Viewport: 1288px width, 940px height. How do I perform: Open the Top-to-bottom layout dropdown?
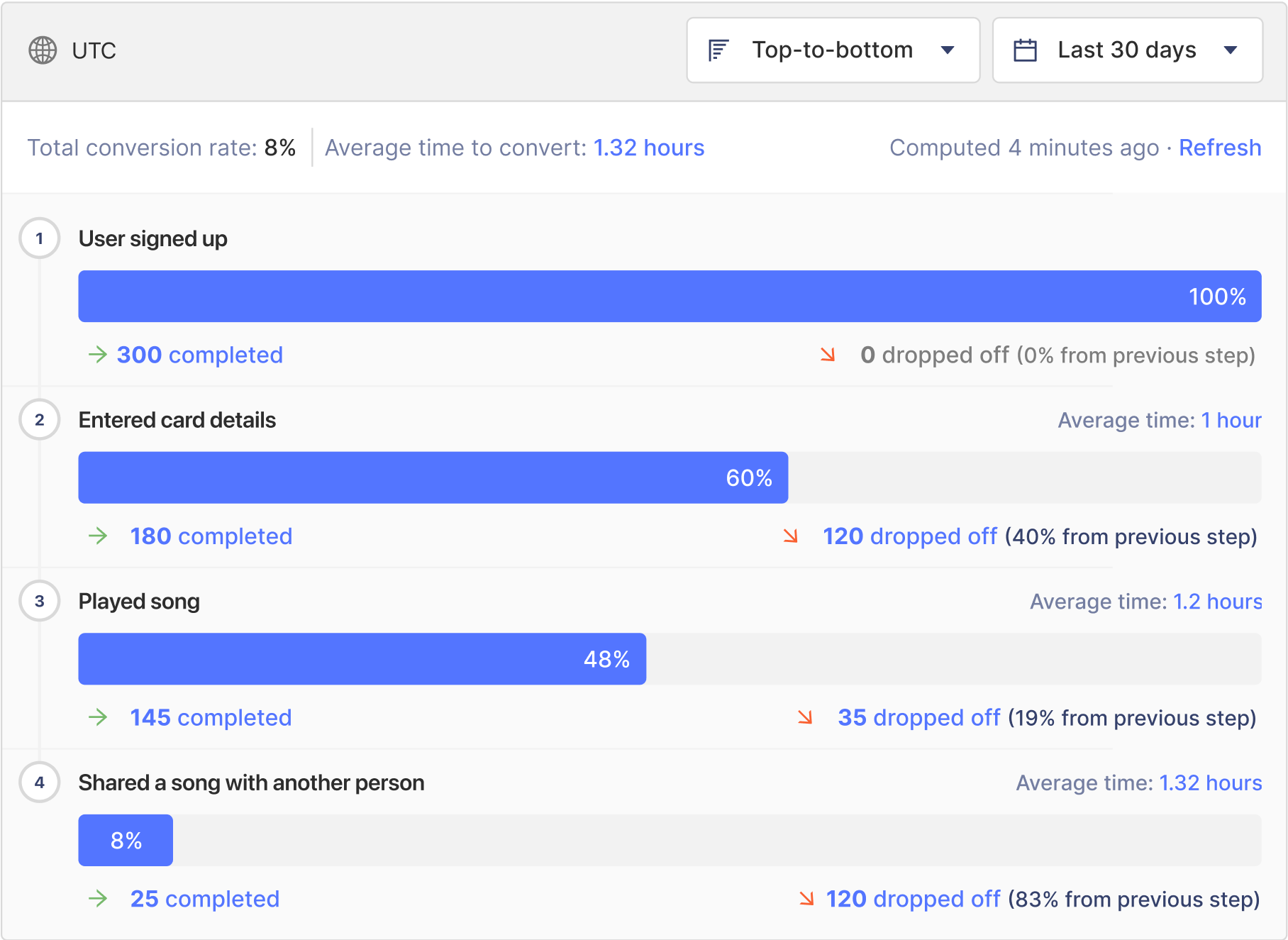tap(833, 50)
